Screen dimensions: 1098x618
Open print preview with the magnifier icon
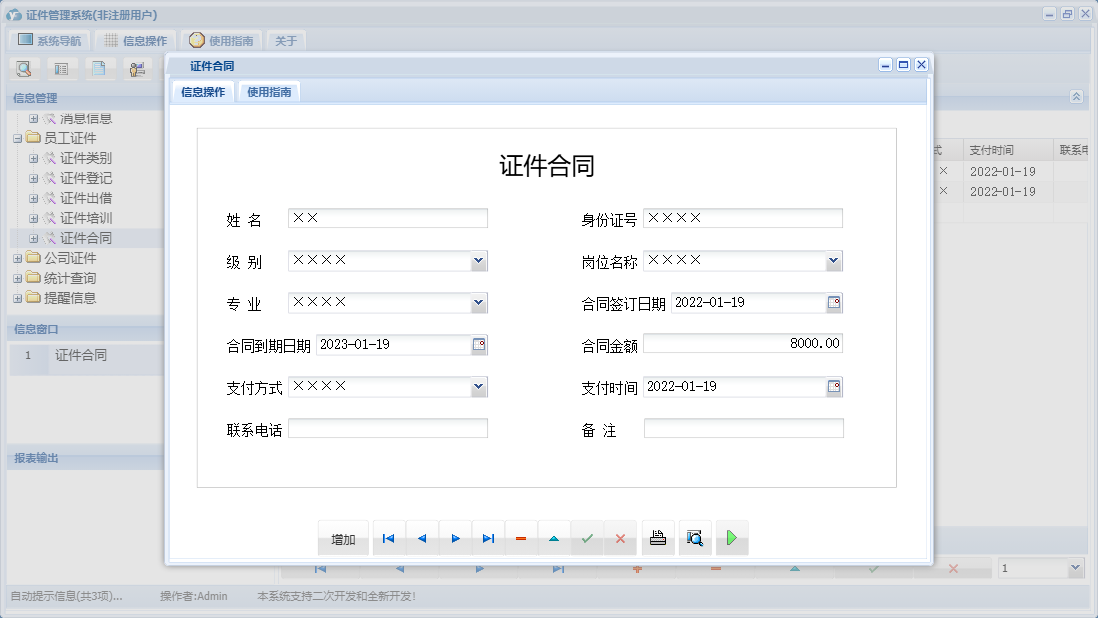click(695, 538)
